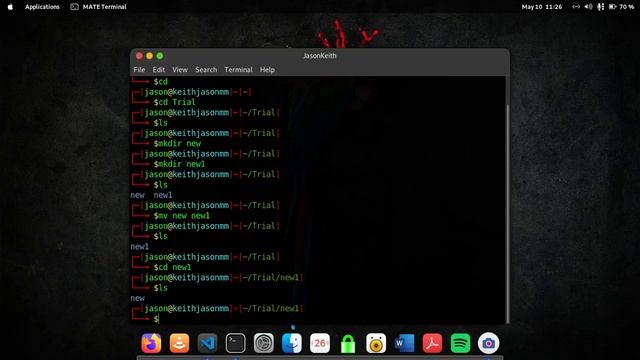Click the '$cd Trial' command line
Image resolution: width=640 pixels, height=360 pixels.
(x=175, y=102)
